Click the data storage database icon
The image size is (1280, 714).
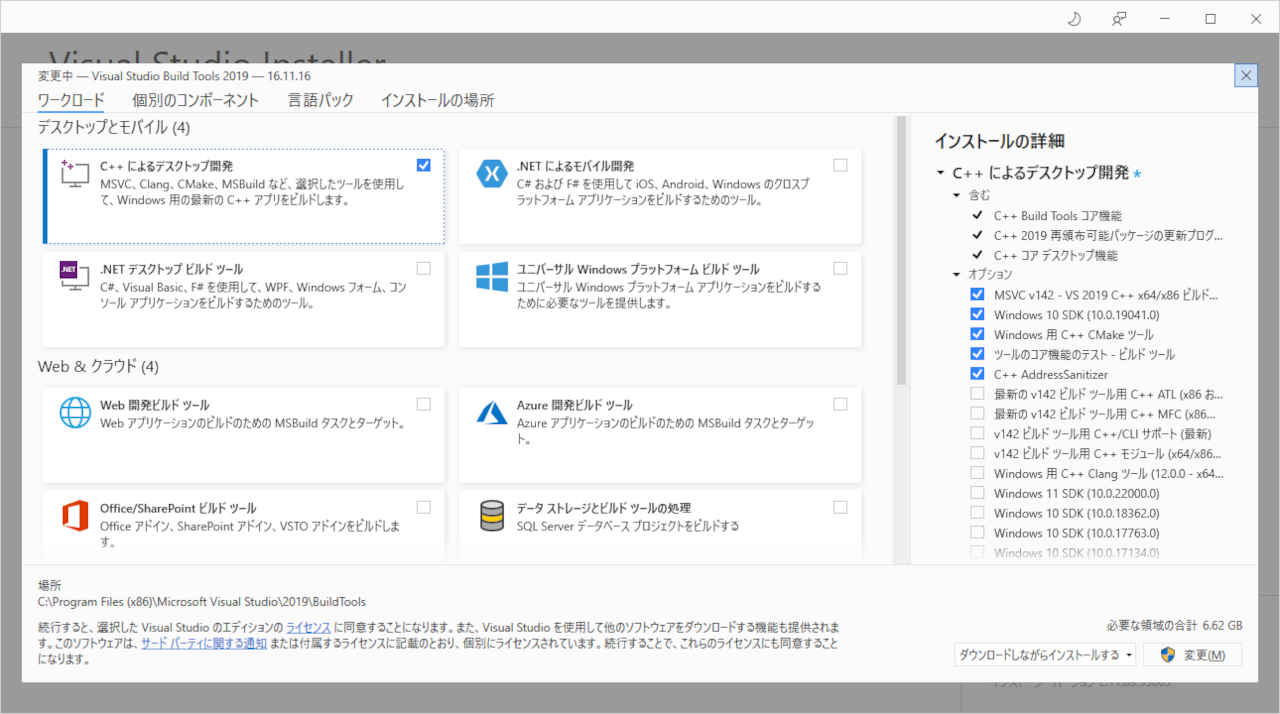[492, 515]
